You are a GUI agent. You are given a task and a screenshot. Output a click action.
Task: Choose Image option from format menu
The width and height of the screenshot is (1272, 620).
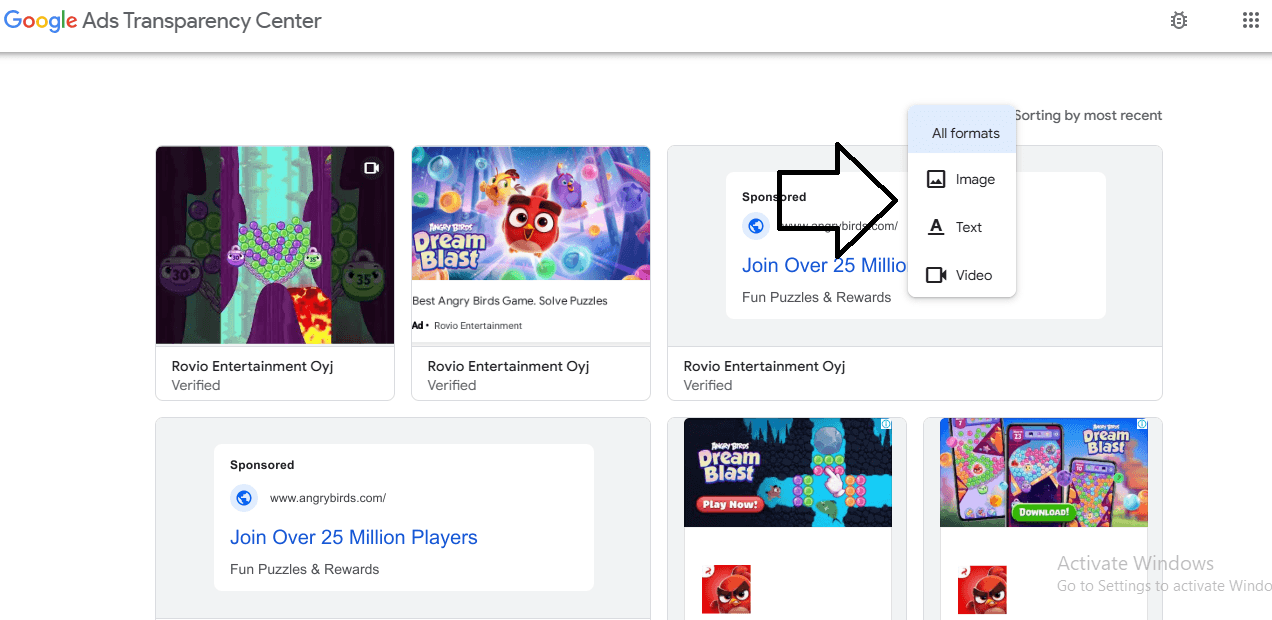[x=974, y=180]
